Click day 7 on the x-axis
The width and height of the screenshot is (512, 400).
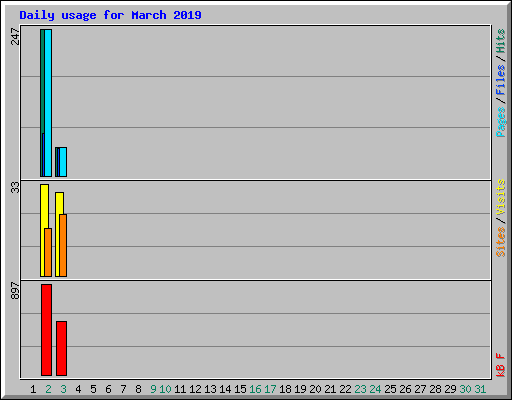(123, 389)
